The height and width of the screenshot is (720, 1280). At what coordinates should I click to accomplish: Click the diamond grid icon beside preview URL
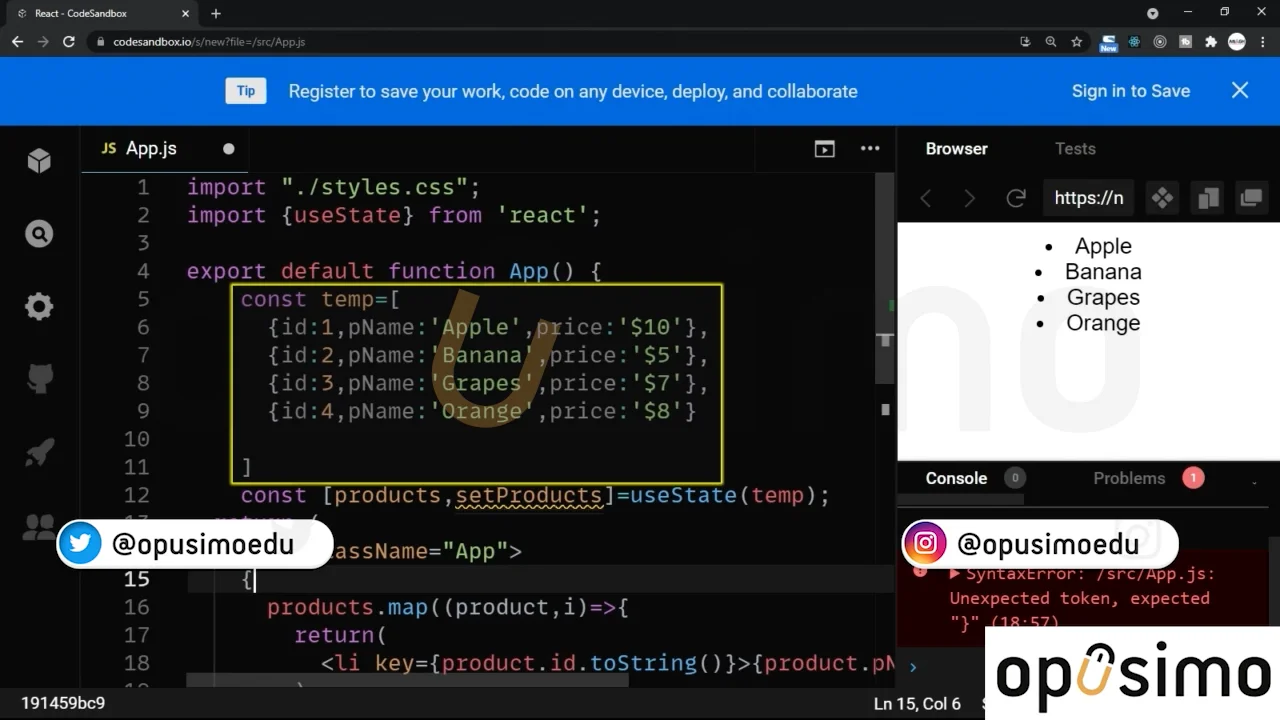pyautogui.click(x=1162, y=198)
